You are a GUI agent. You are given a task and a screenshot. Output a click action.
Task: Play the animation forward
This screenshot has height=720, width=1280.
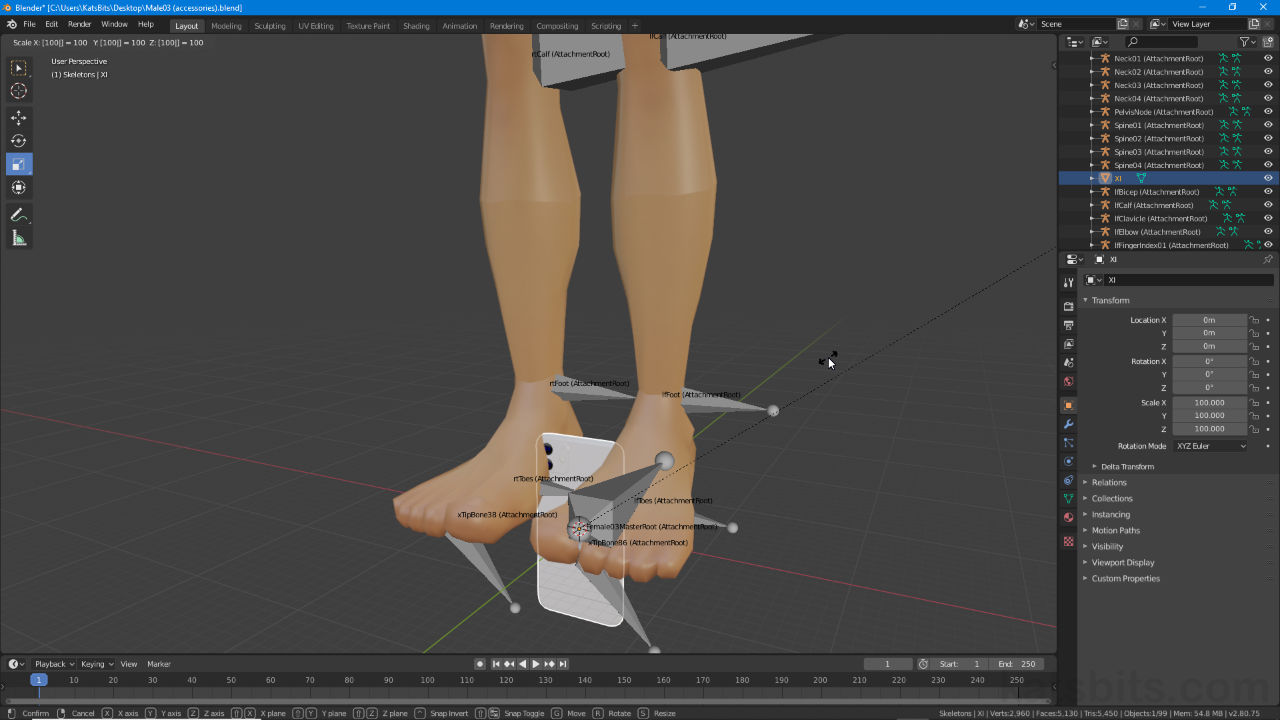click(536, 664)
